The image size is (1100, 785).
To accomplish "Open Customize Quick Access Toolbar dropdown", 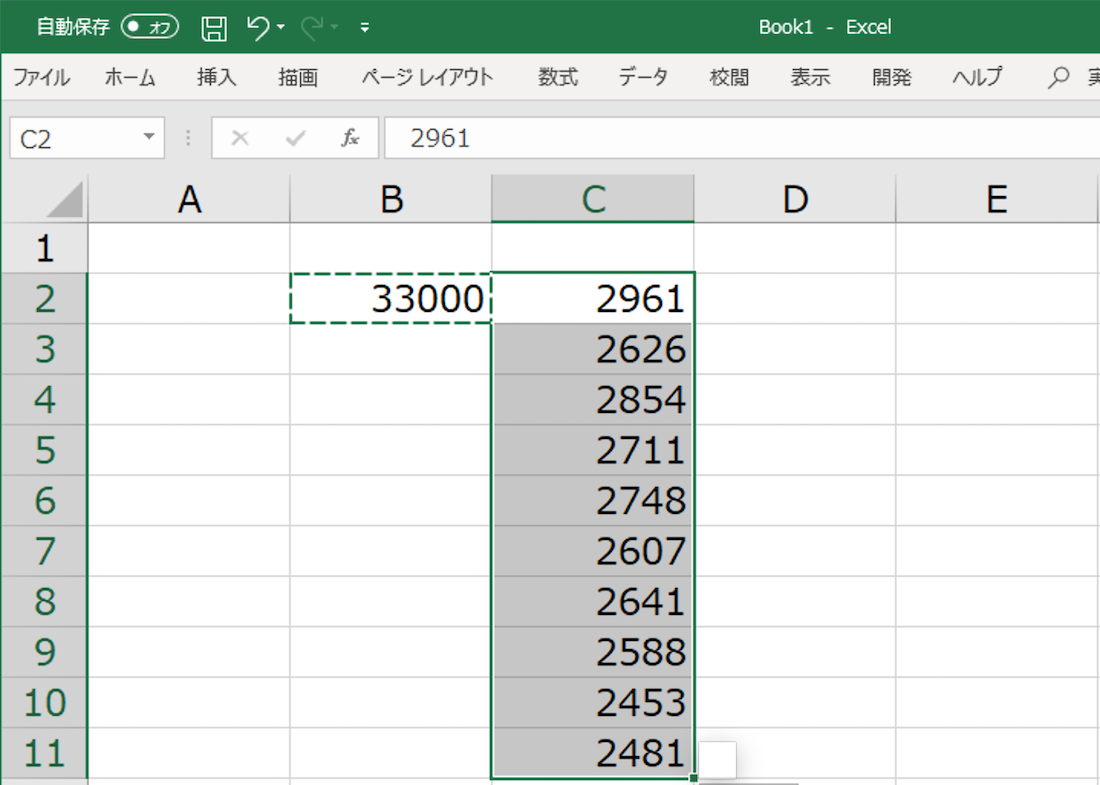I will (365, 28).
